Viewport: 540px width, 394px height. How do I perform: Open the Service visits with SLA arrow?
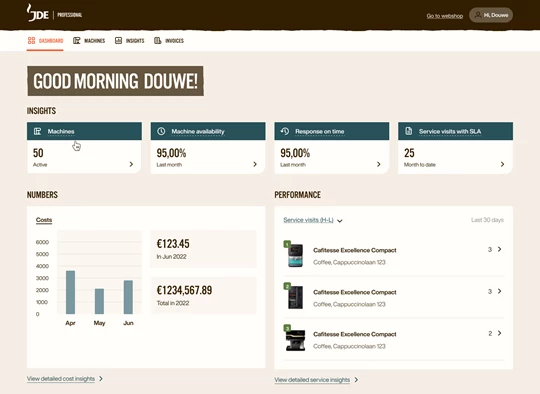[502, 164]
